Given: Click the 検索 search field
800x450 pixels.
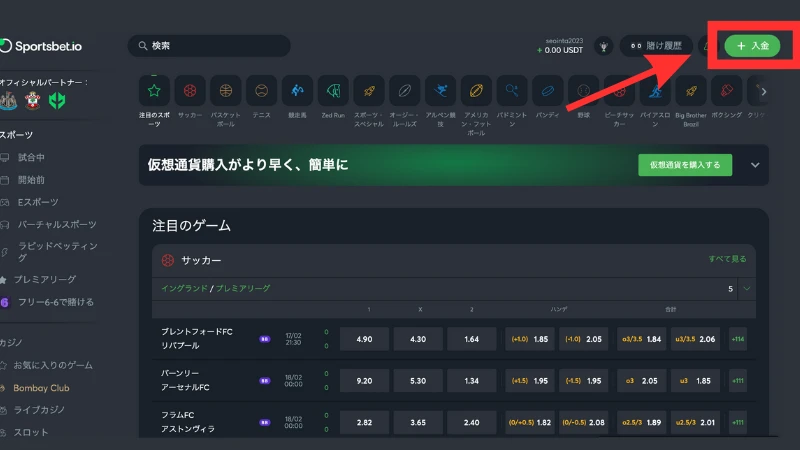Looking at the screenshot, I should point(209,46).
